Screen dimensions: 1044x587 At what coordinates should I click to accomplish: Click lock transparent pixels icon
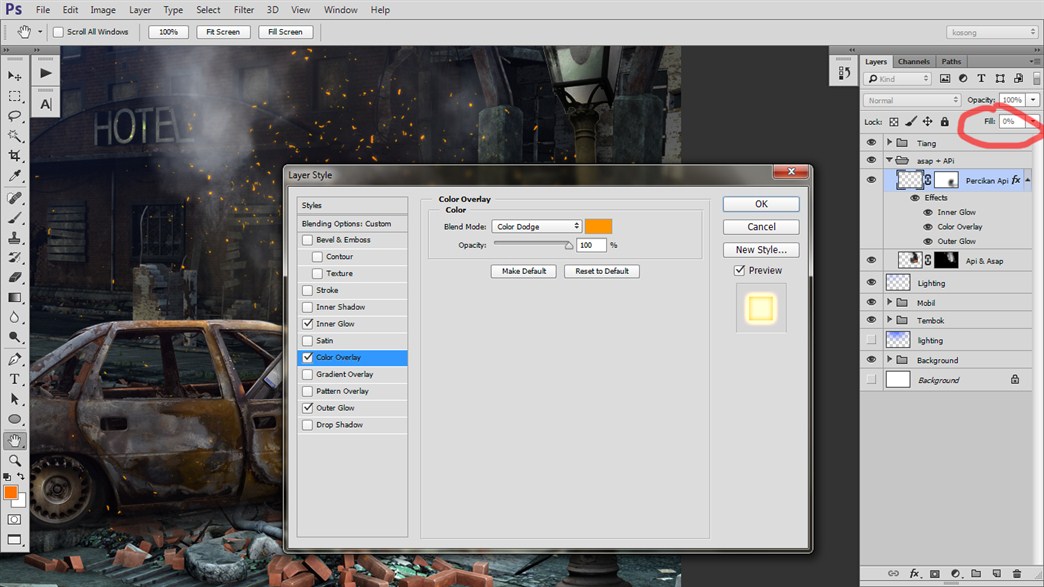click(x=894, y=122)
